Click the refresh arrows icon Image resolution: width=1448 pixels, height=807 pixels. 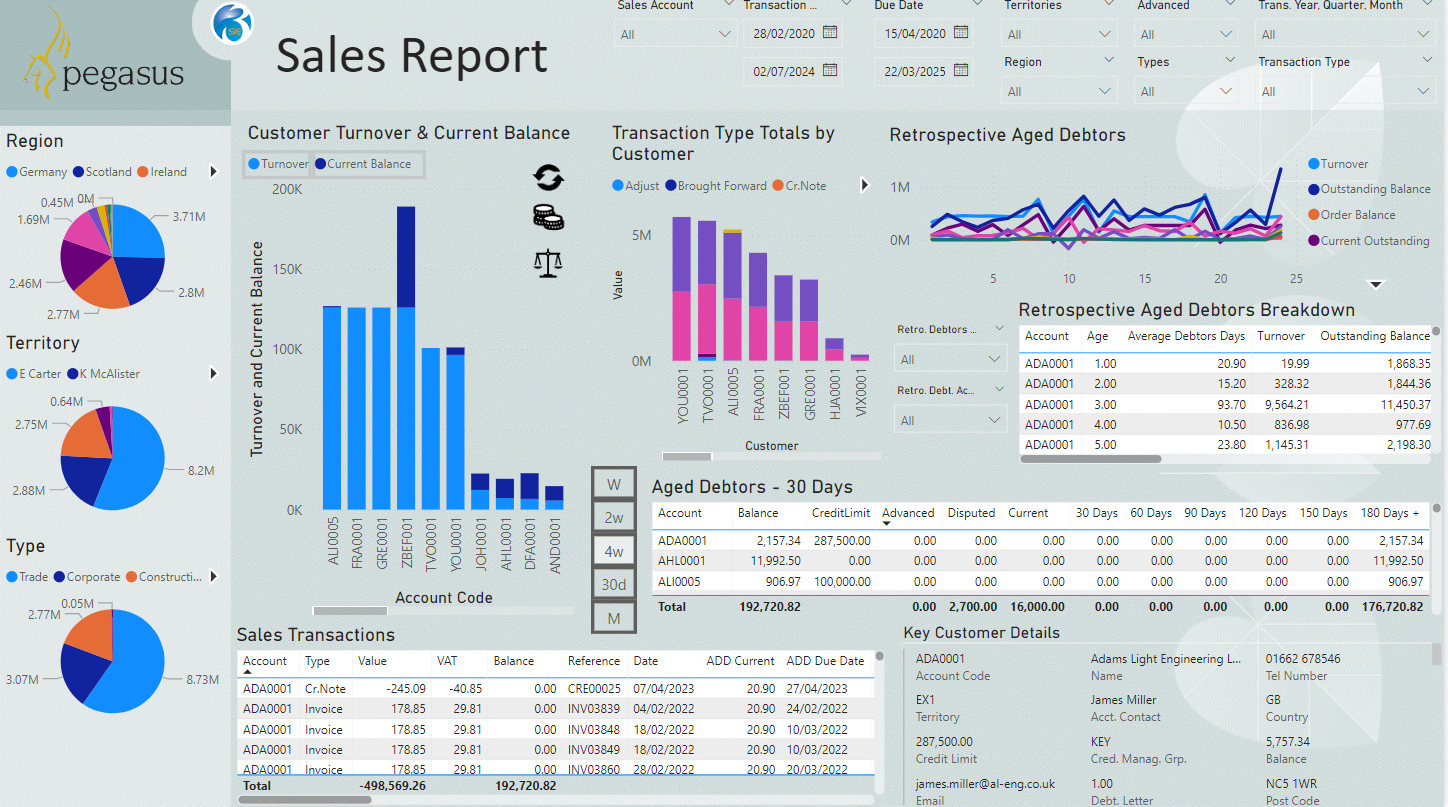[x=548, y=178]
